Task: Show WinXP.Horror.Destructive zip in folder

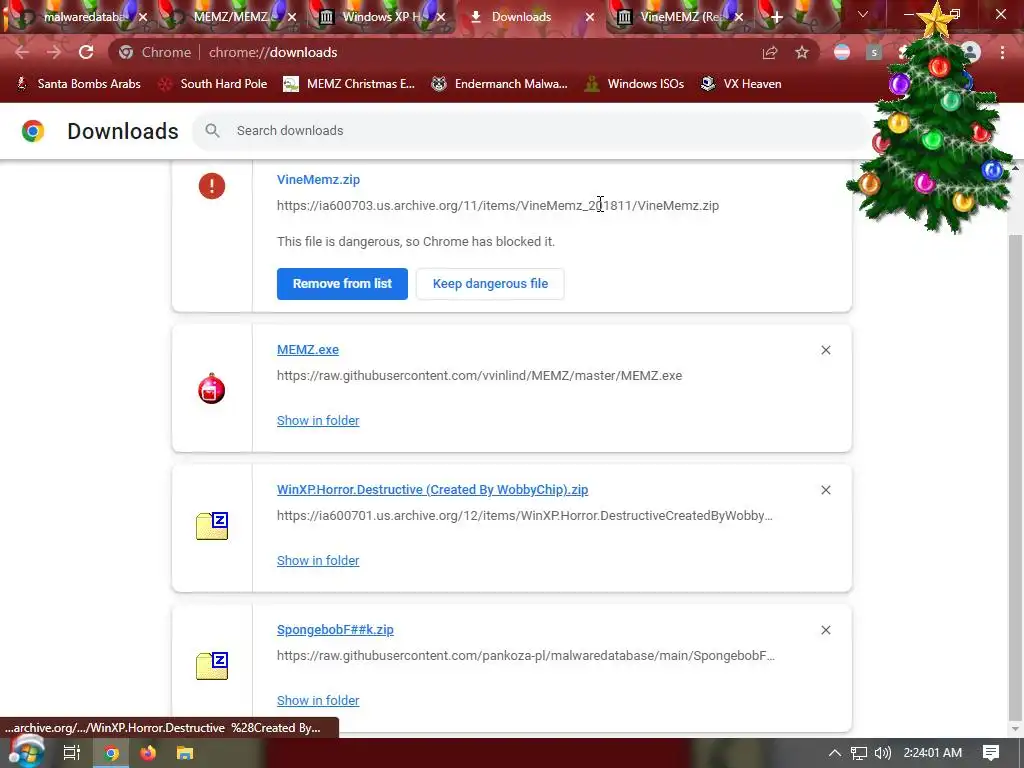Action: [x=318, y=560]
